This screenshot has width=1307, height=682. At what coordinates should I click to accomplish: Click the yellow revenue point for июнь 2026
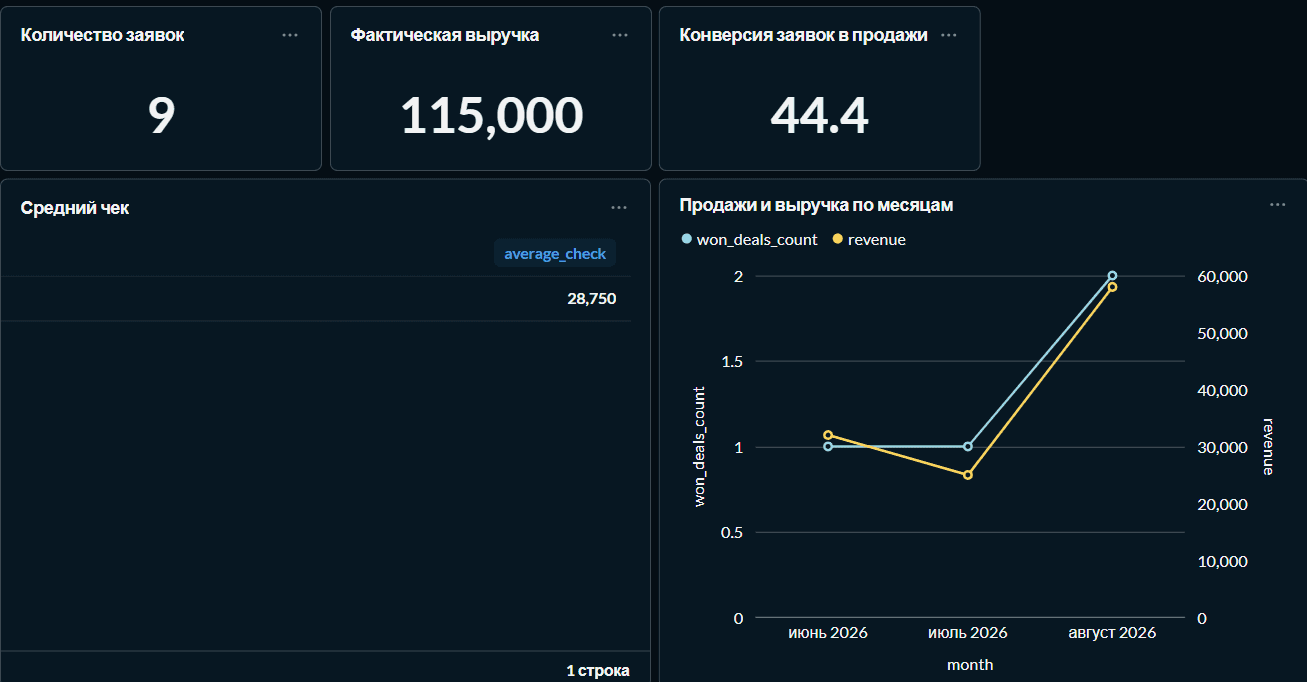[828, 435]
